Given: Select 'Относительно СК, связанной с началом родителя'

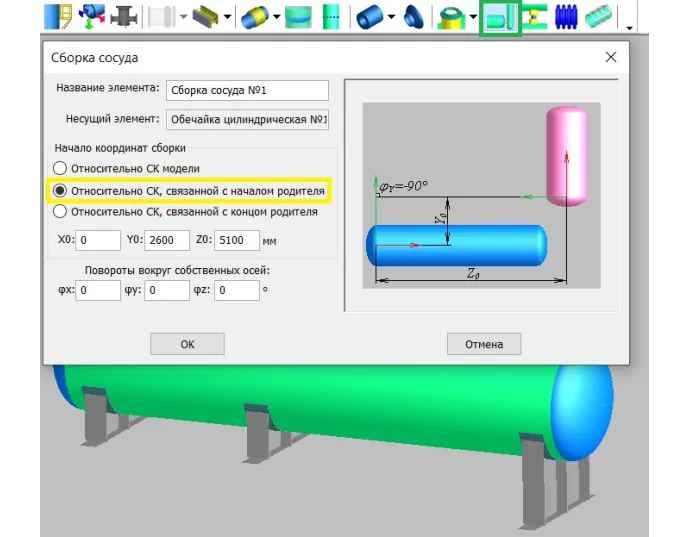Looking at the screenshot, I should (60, 190).
